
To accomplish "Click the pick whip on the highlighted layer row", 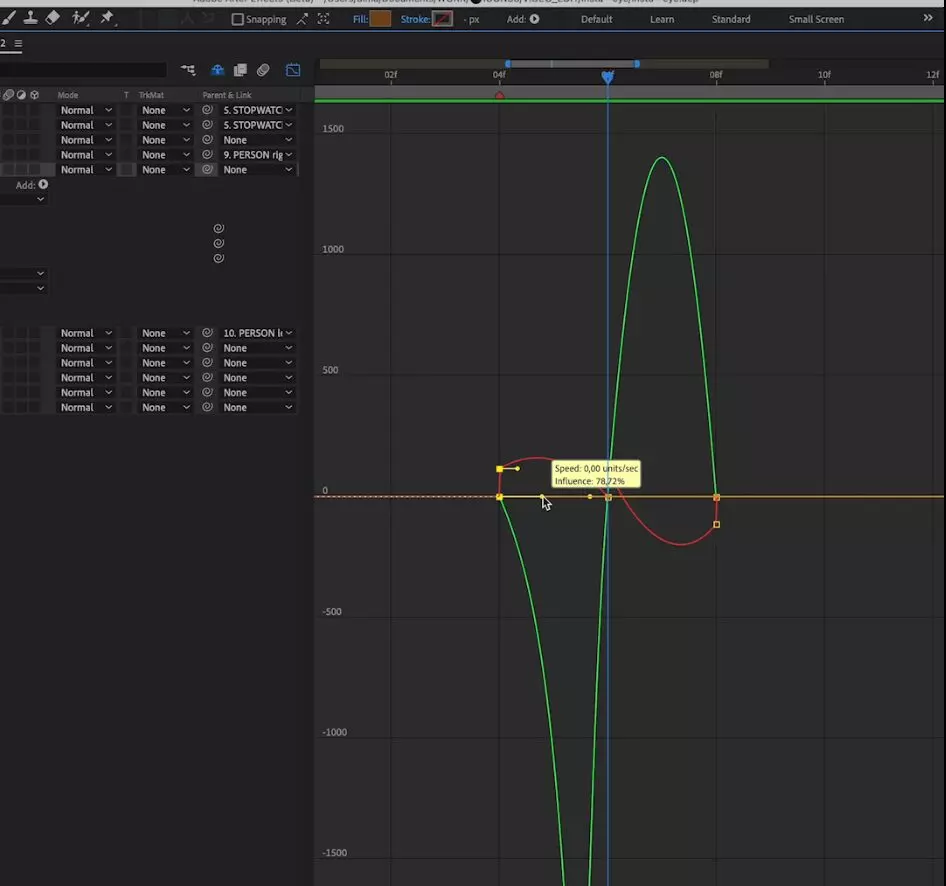I will coord(207,169).
